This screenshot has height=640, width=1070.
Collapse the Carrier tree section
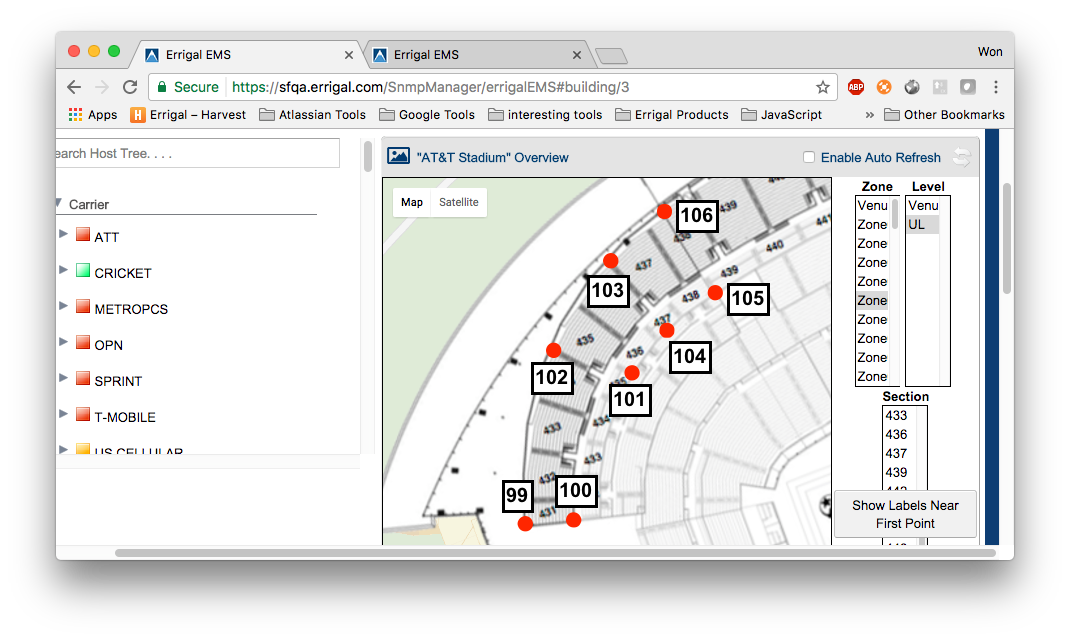[x=58, y=203]
